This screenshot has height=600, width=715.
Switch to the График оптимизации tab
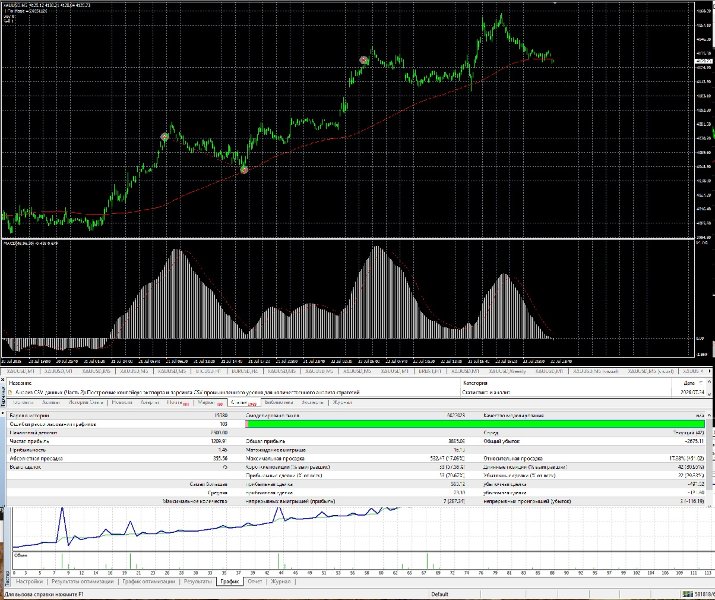pyautogui.click(x=149, y=582)
